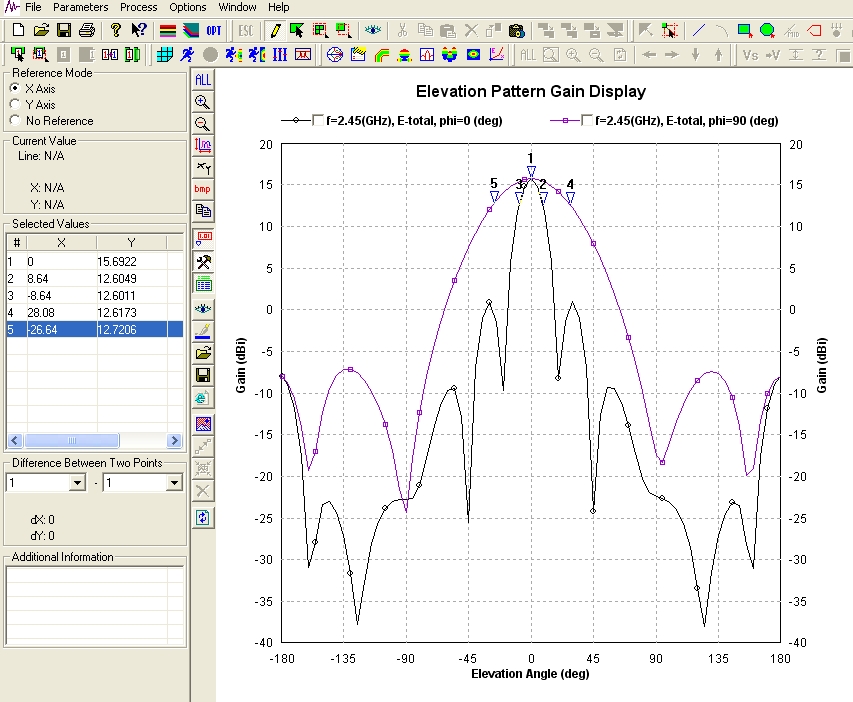Click the zoom in magnifier in vertical toolbar
The image size is (853, 702).
[x=203, y=101]
